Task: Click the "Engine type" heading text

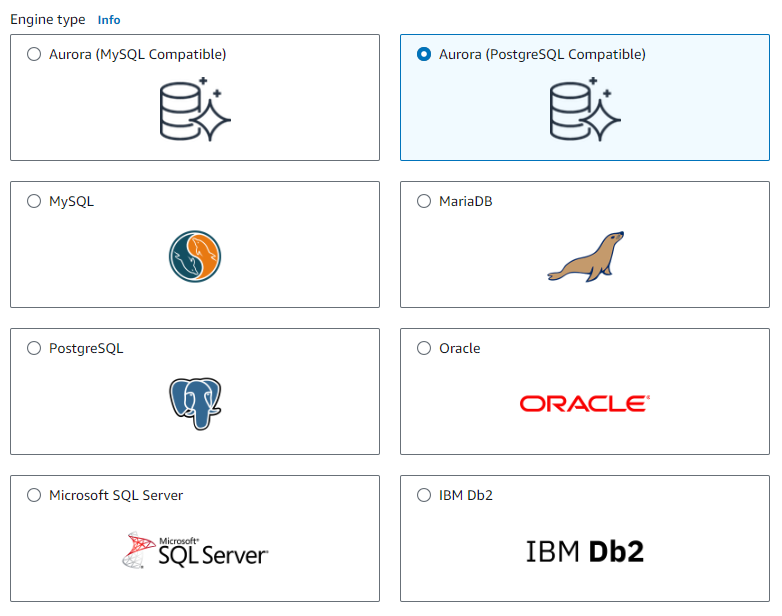Action: pyautogui.click(x=48, y=20)
